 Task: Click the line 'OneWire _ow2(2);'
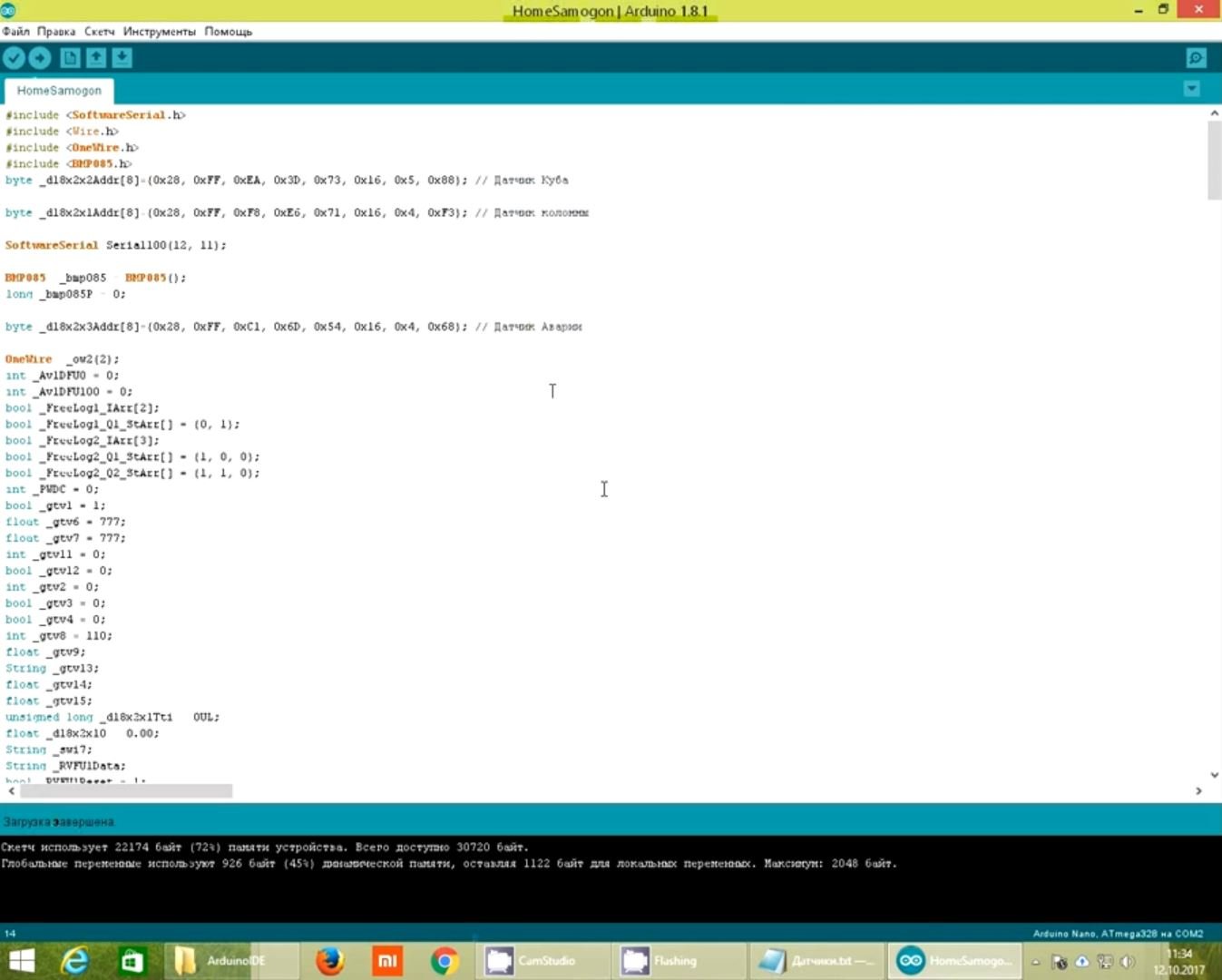(x=62, y=359)
